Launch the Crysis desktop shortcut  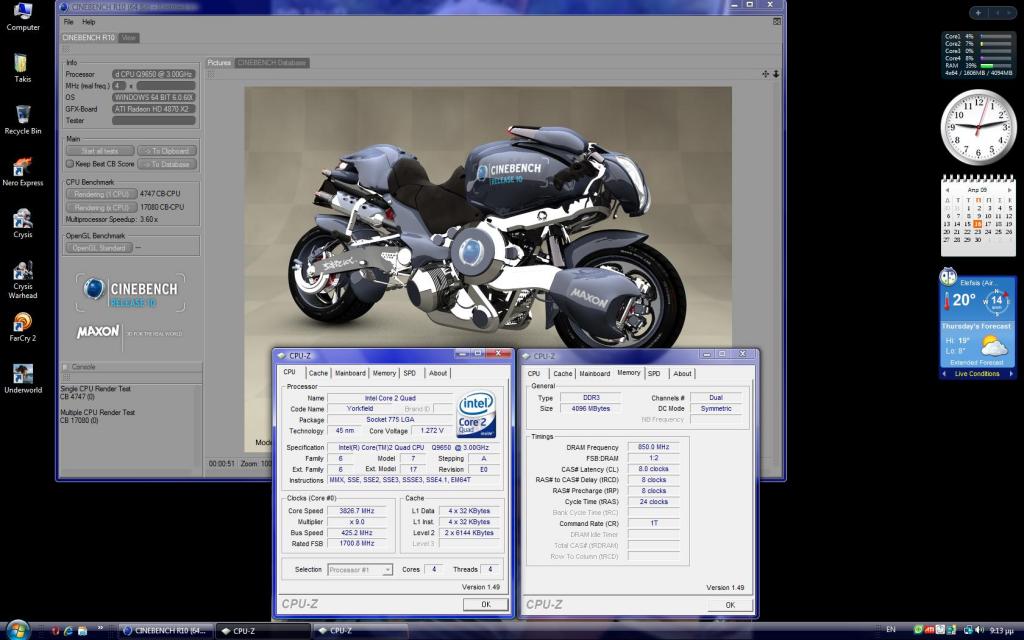(23, 223)
